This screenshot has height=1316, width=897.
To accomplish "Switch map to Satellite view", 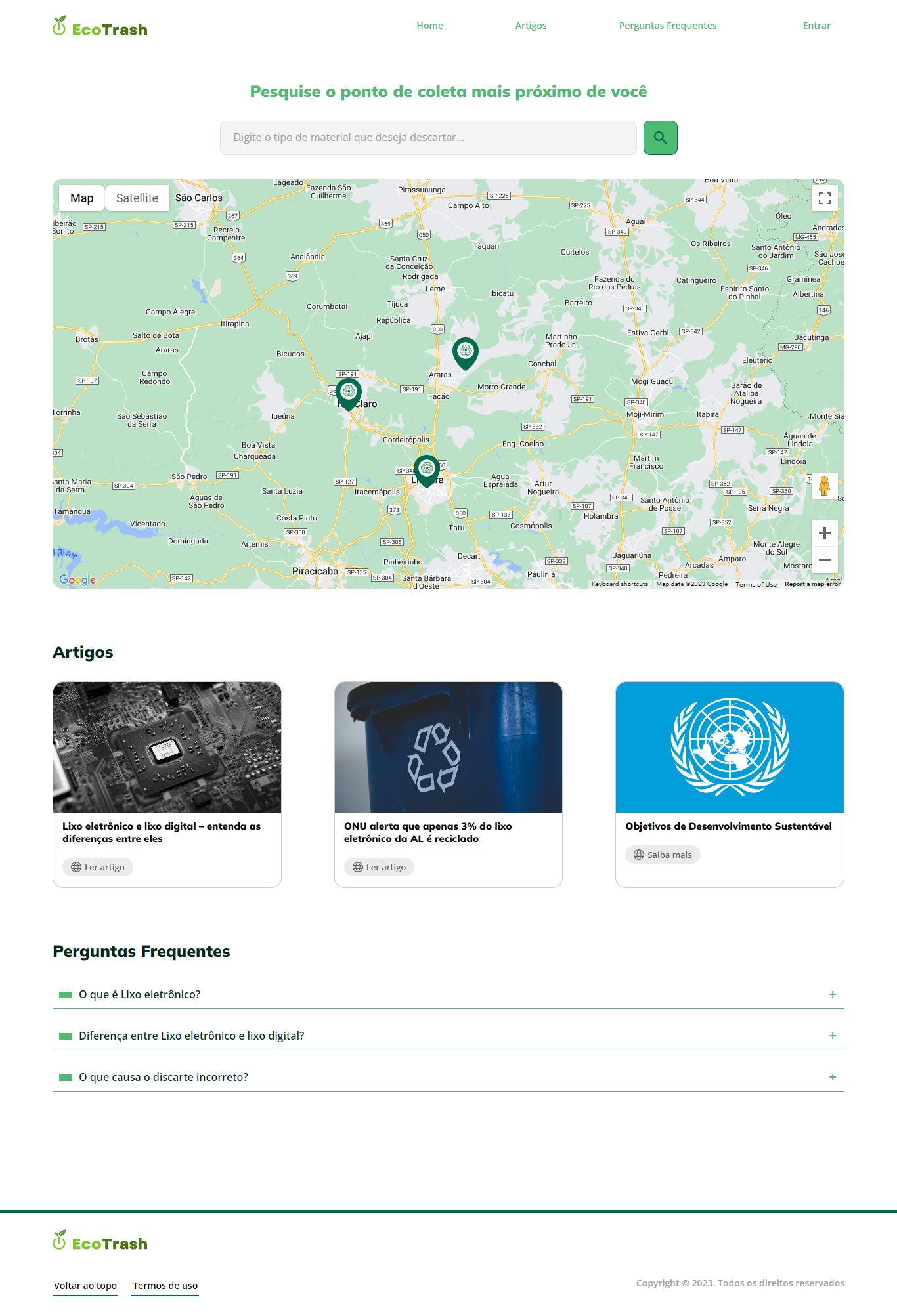I will [x=137, y=198].
